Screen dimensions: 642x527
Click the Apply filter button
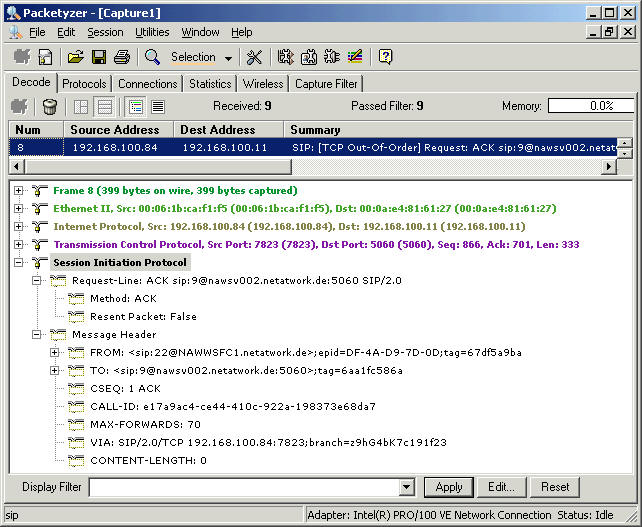pyautogui.click(x=449, y=487)
